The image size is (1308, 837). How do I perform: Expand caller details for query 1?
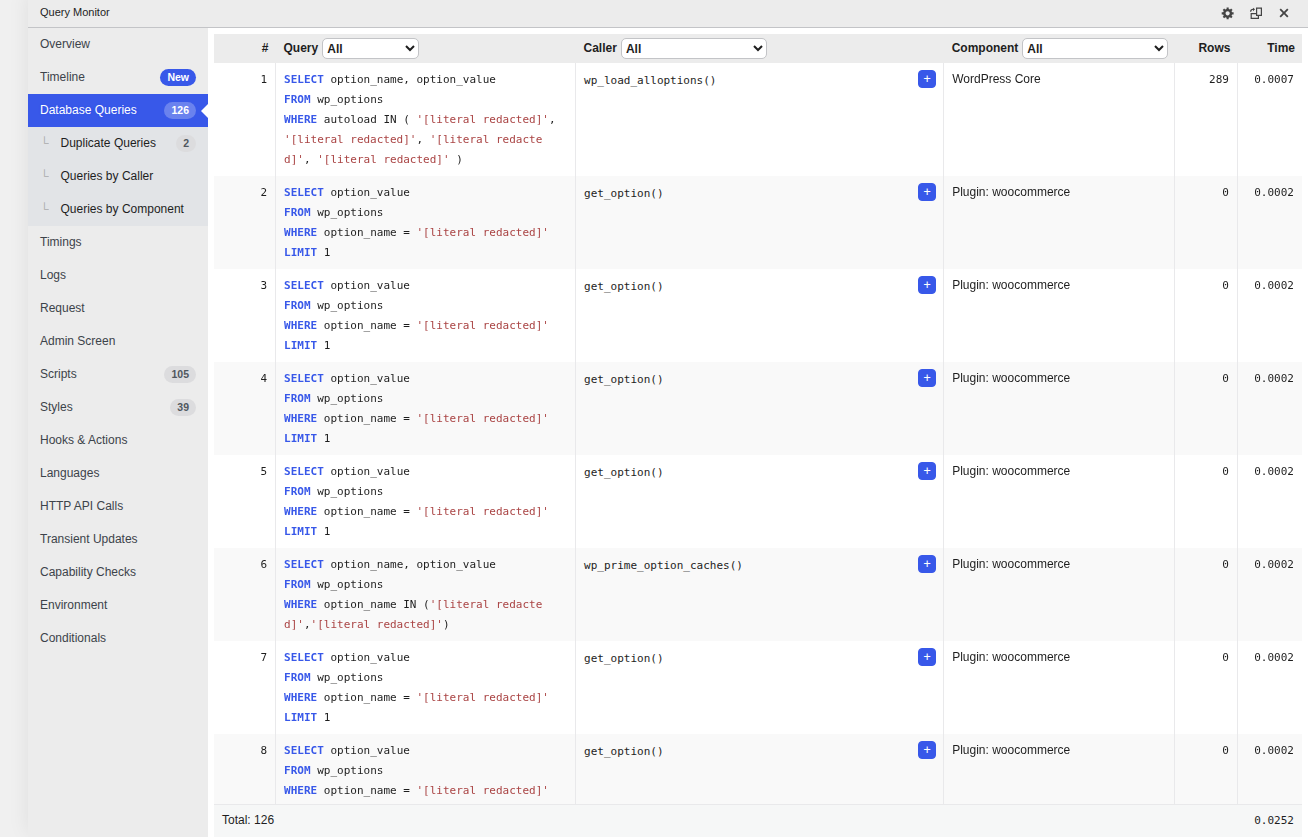tap(927, 79)
